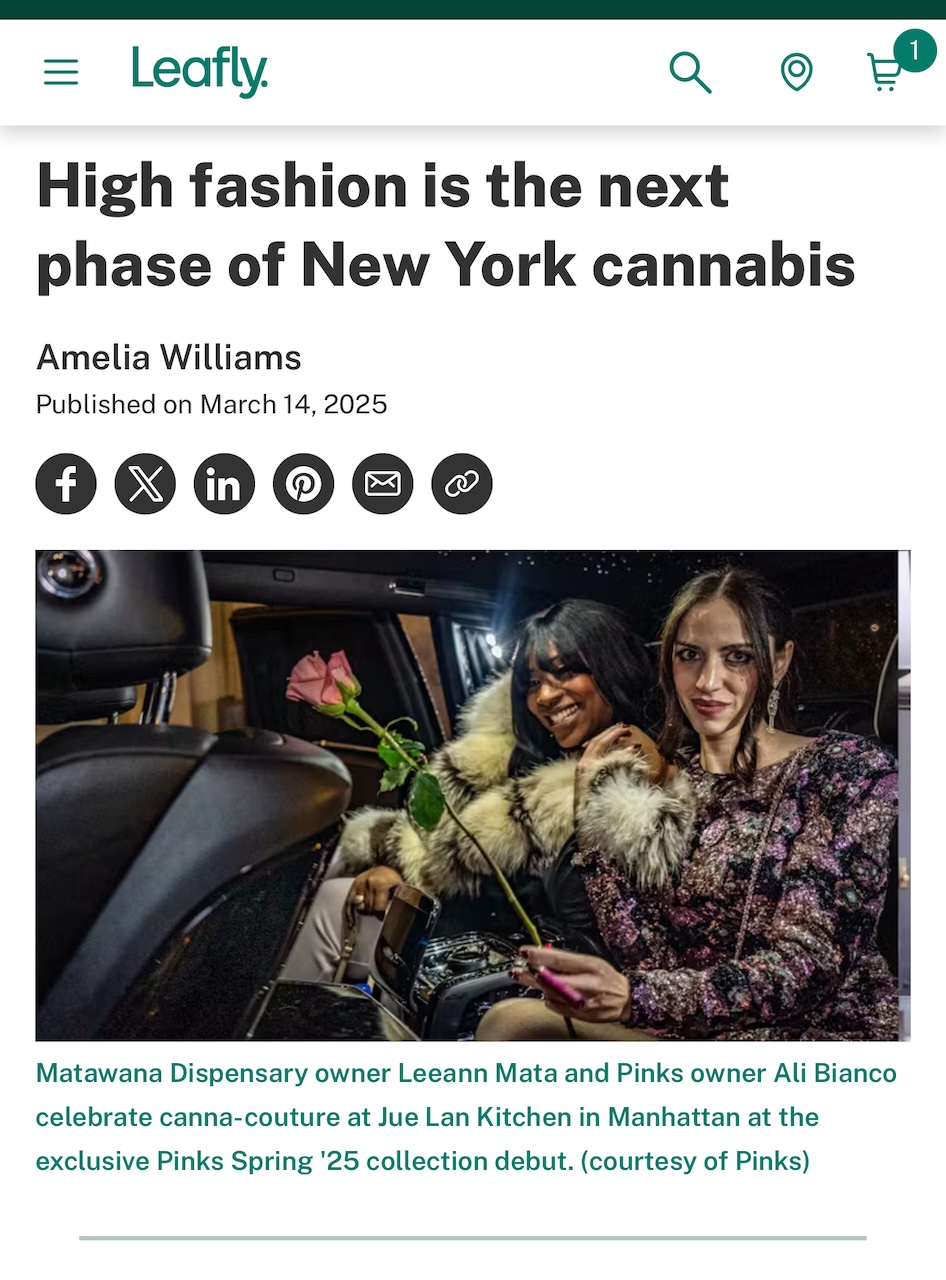The image size is (946, 1280).
Task: Share the article via email icon
Action: pos(382,484)
